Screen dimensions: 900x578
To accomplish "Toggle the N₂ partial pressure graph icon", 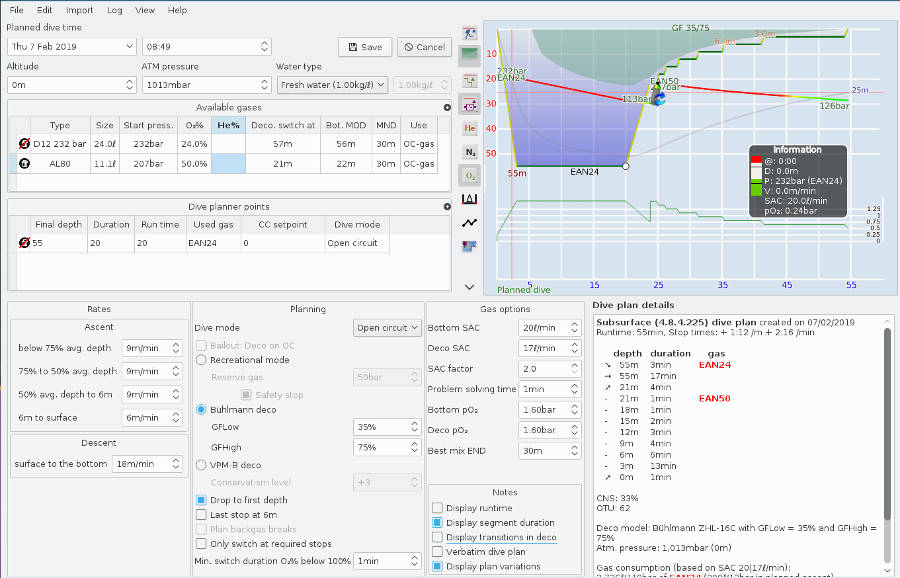I will coord(470,151).
